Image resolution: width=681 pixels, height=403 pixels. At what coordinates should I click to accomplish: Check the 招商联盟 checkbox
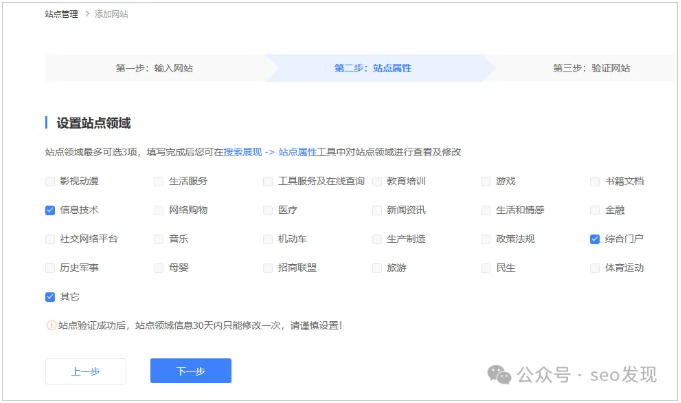[268, 268]
